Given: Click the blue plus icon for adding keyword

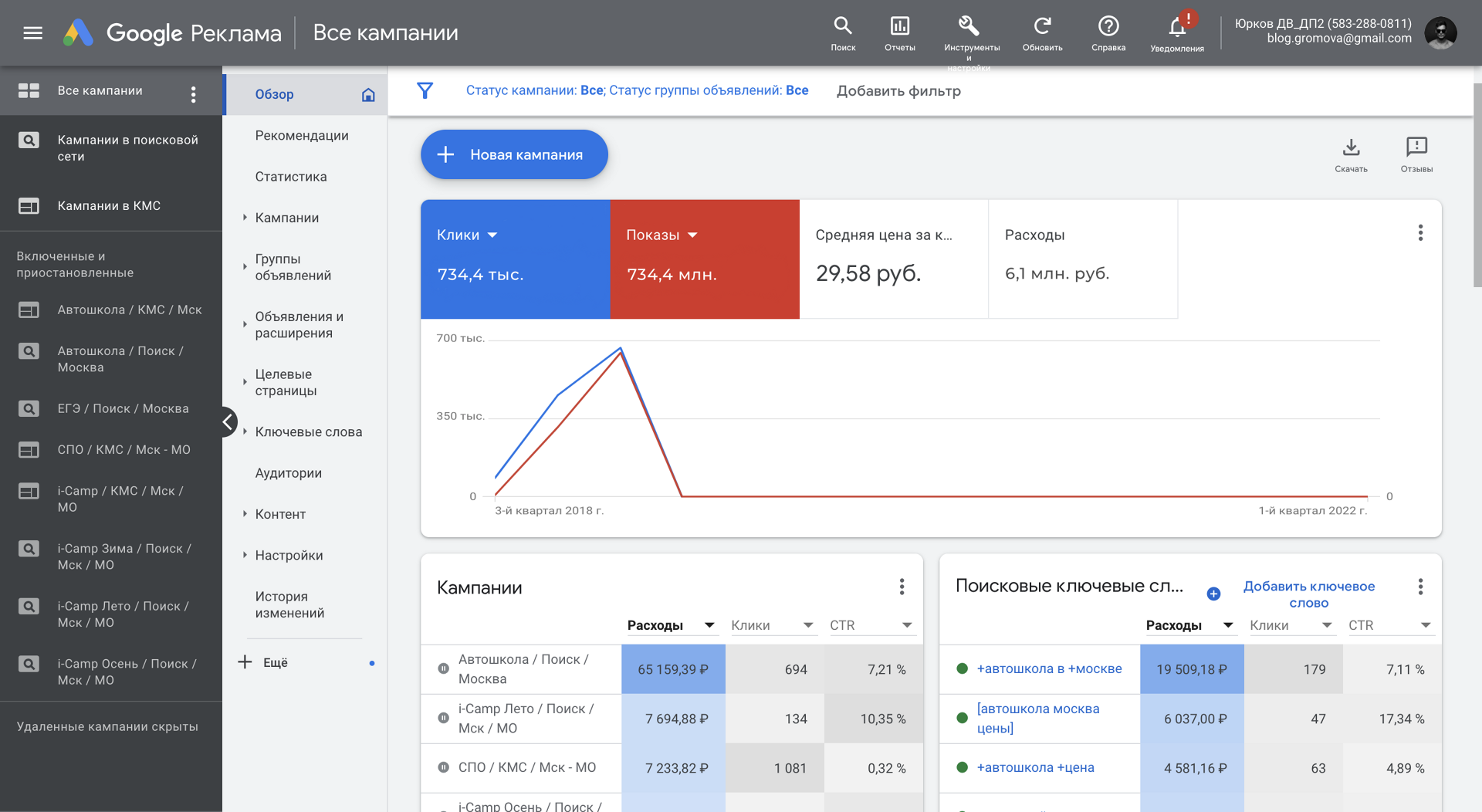Looking at the screenshot, I should coord(1213,594).
